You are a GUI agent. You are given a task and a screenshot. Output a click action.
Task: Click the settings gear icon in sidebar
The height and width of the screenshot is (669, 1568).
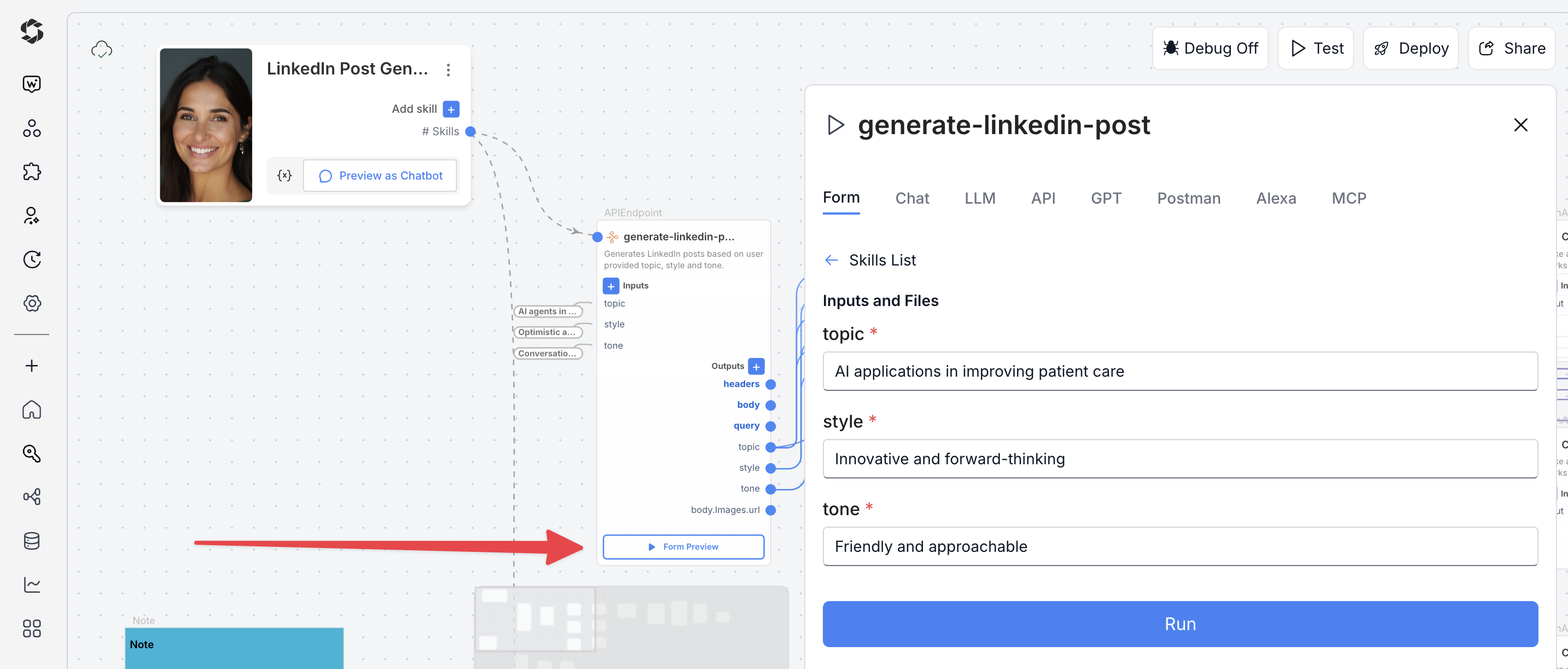coord(32,303)
